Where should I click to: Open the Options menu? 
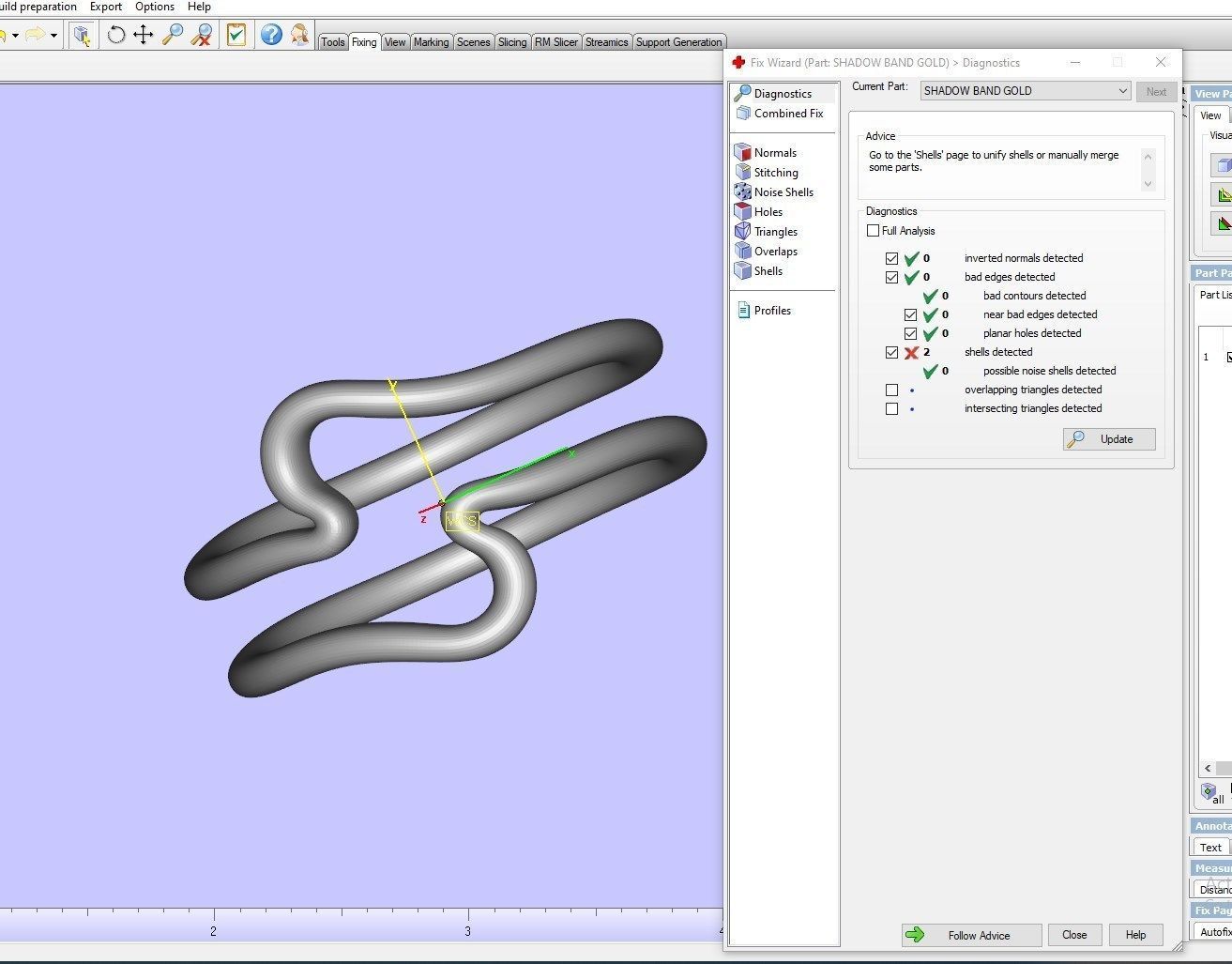[x=155, y=7]
